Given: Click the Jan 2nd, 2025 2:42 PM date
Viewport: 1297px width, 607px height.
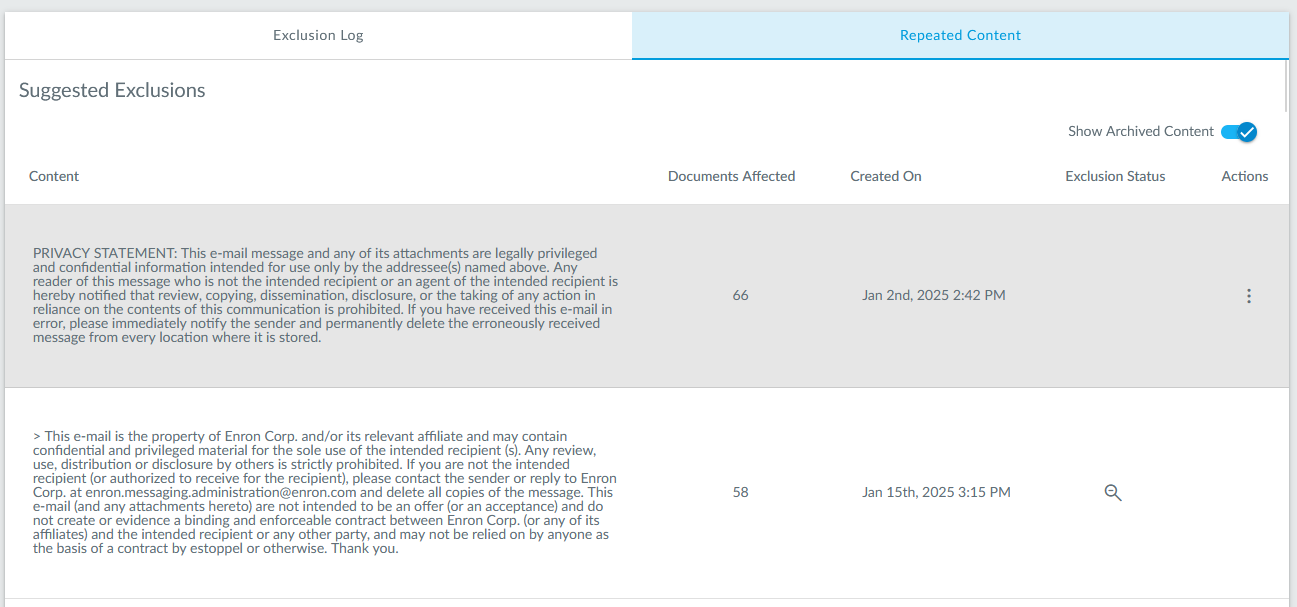Looking at the screenshot, I should click(933, 296).
